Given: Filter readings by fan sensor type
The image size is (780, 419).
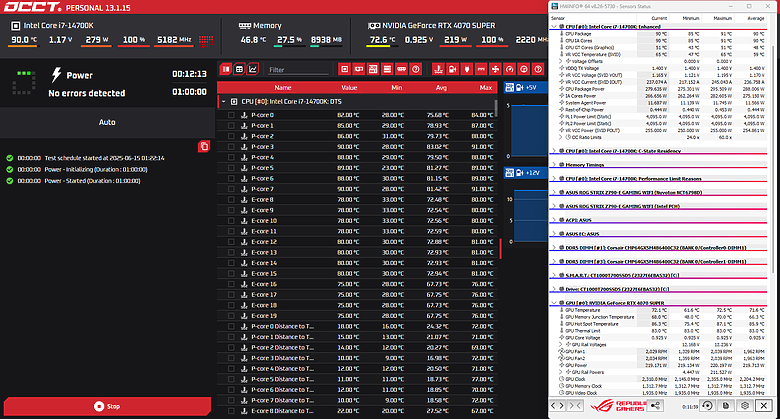Looking at the screenshot, I should 495,69.
